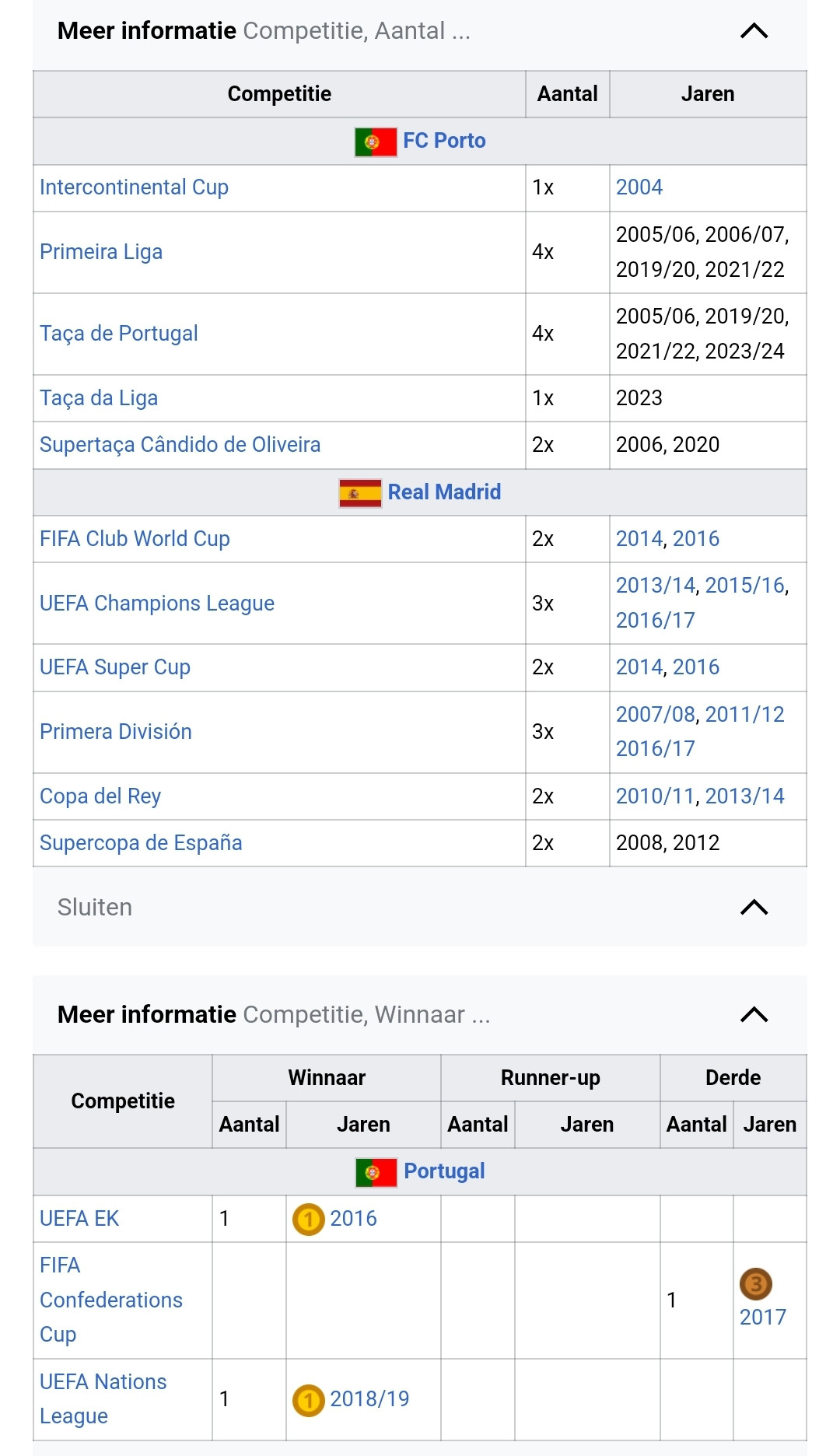Click the gold medal icon next to 2018/19
Screen dimensions: 840x1456
308,1400
